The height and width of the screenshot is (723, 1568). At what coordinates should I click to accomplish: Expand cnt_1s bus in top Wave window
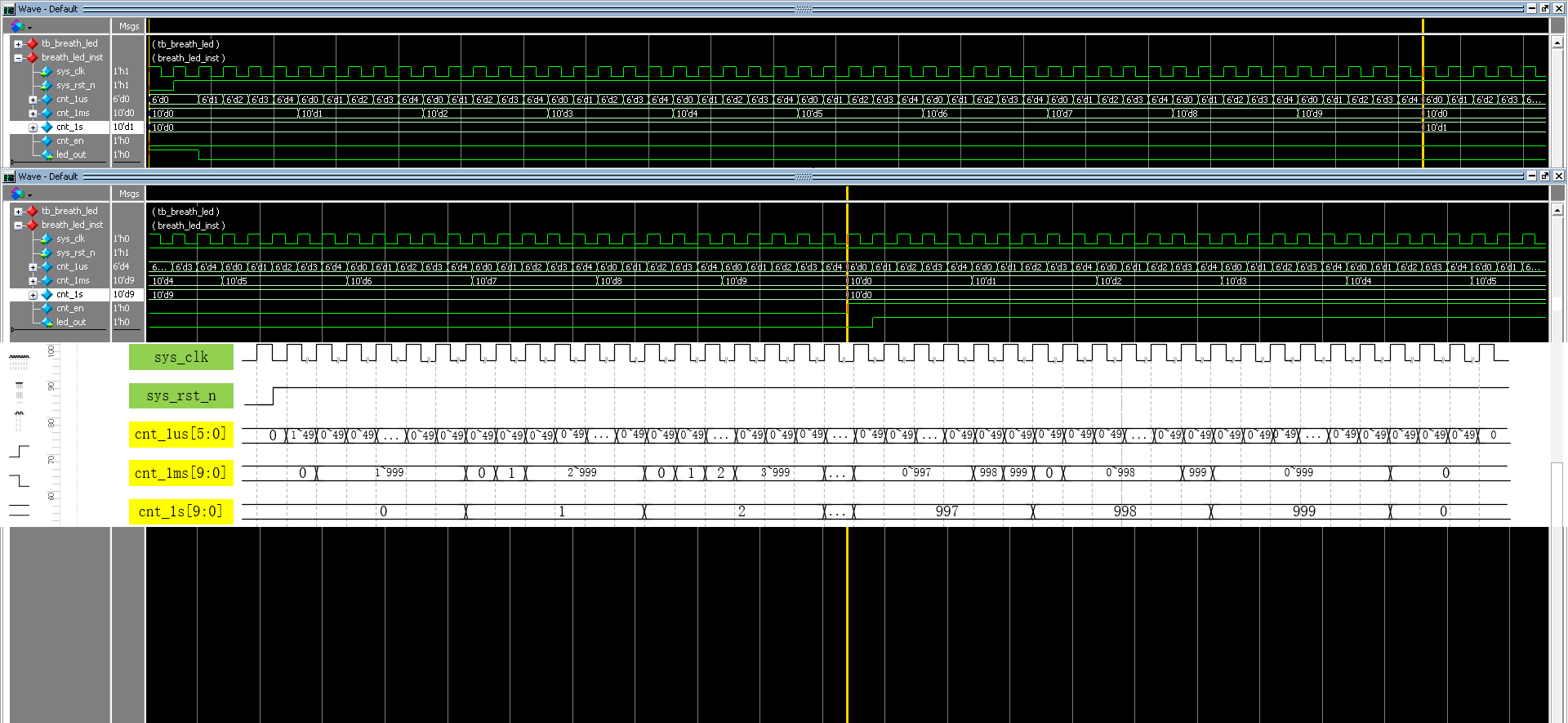33,127
